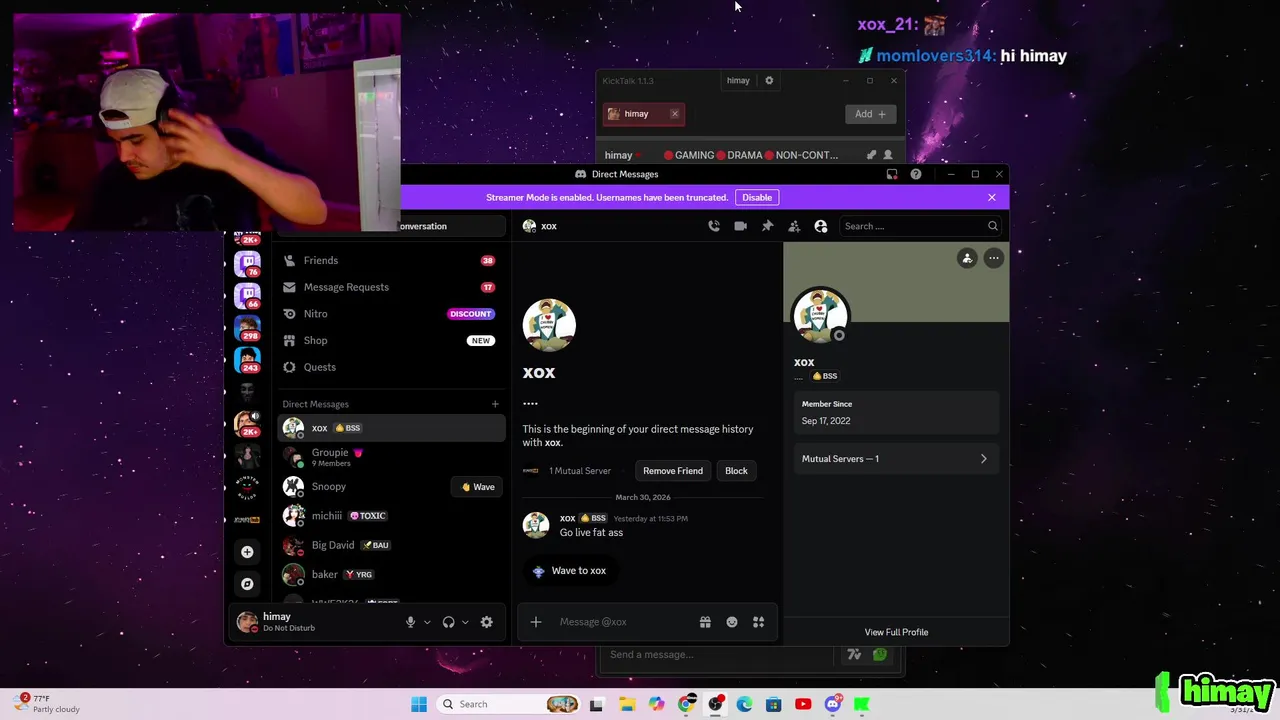The height and width of the screenshot is (720, 1280).
Task: Open server with 298 mention badge
Action: (x=247, y=328)
